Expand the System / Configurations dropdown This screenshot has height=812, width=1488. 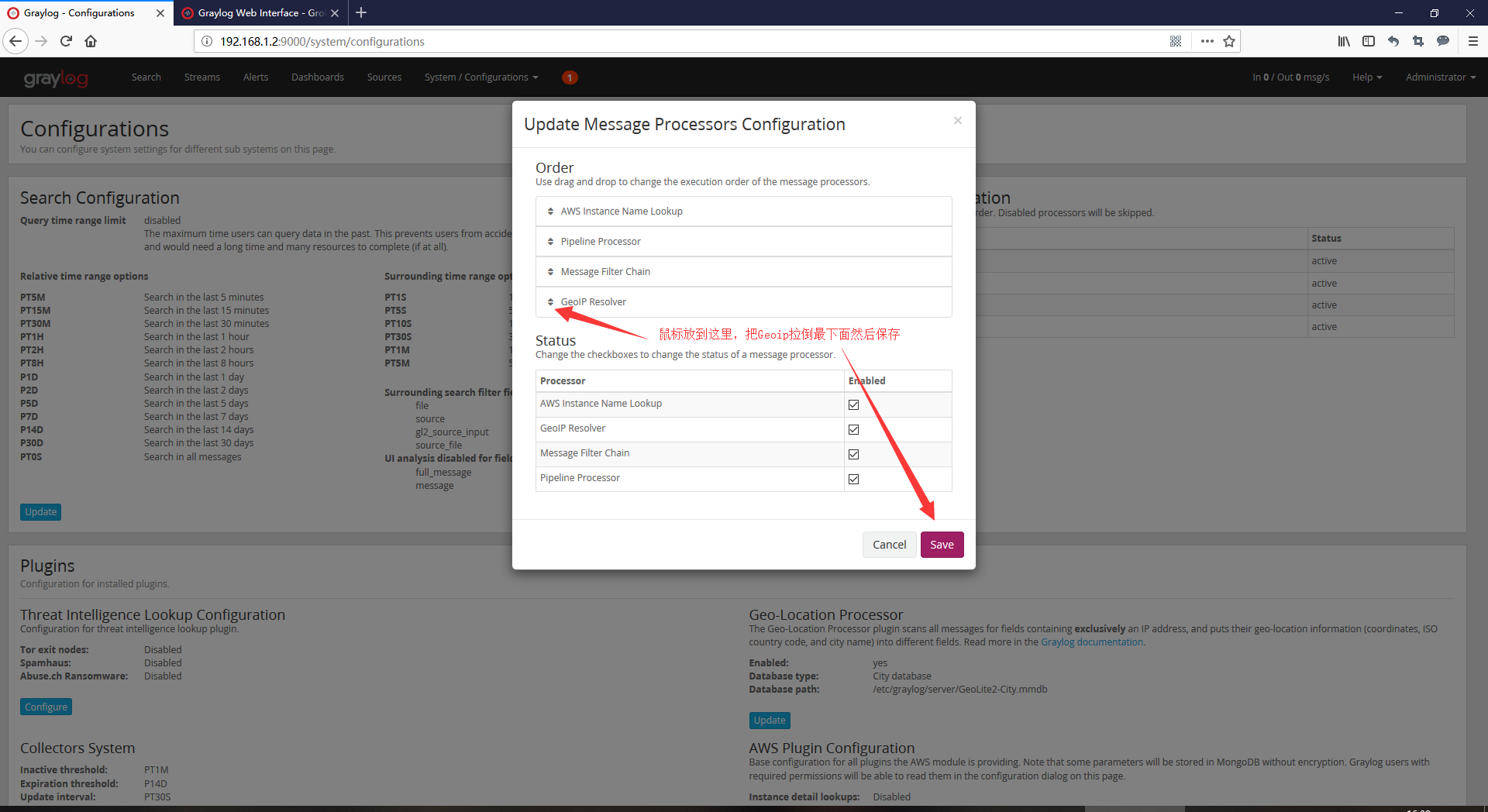(481, 77)
